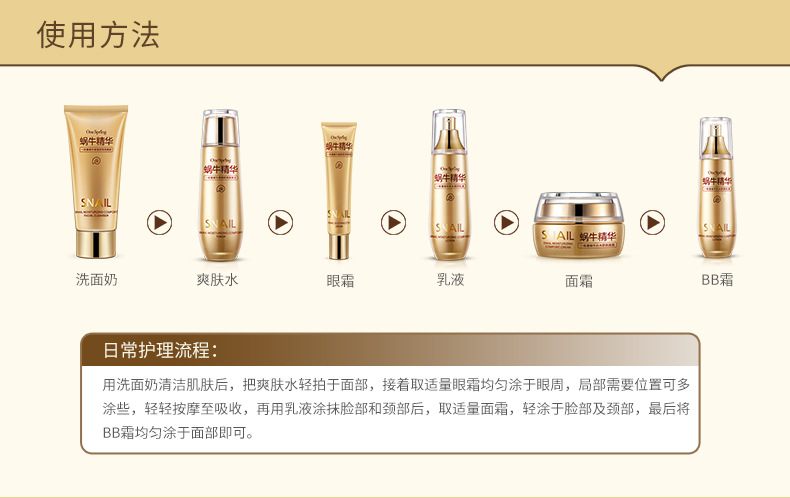Select the 爽肤水 toner bottle image

(220, 185)
